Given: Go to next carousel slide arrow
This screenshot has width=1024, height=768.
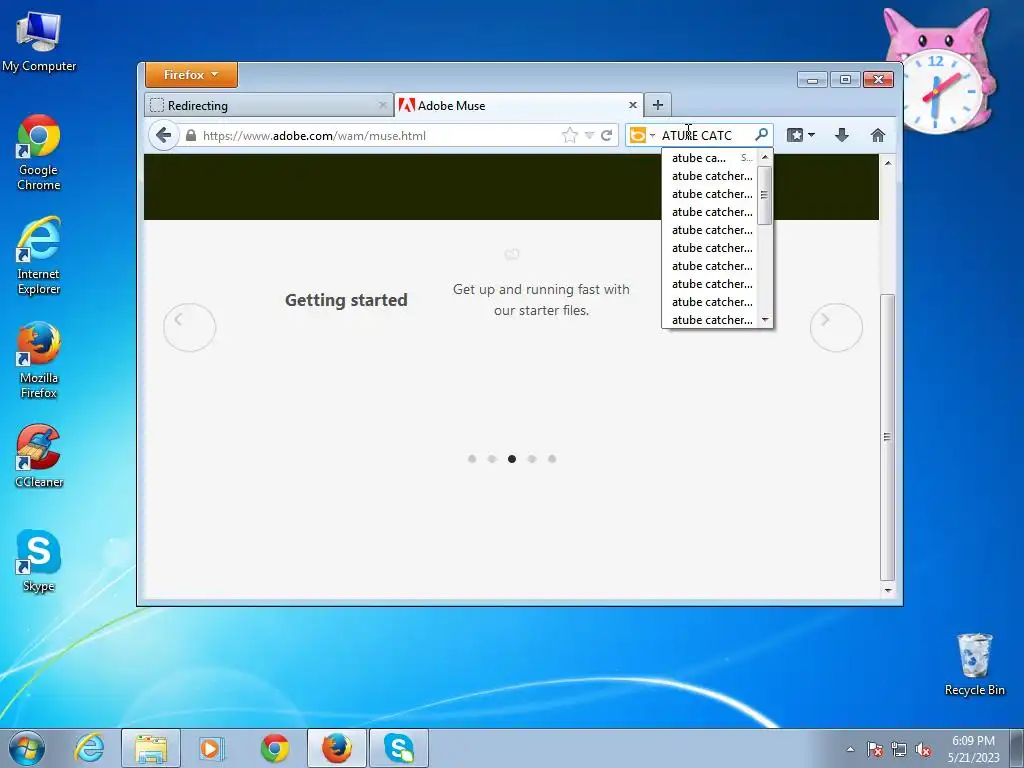Looking at the screenshot, I should pyautogui.click(x=836, y=327).
